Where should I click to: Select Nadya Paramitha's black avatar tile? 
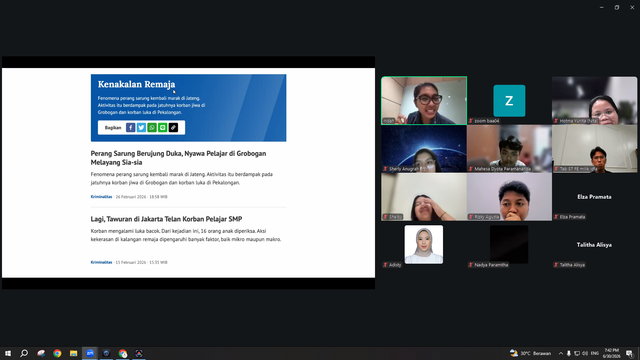[509, 244]
